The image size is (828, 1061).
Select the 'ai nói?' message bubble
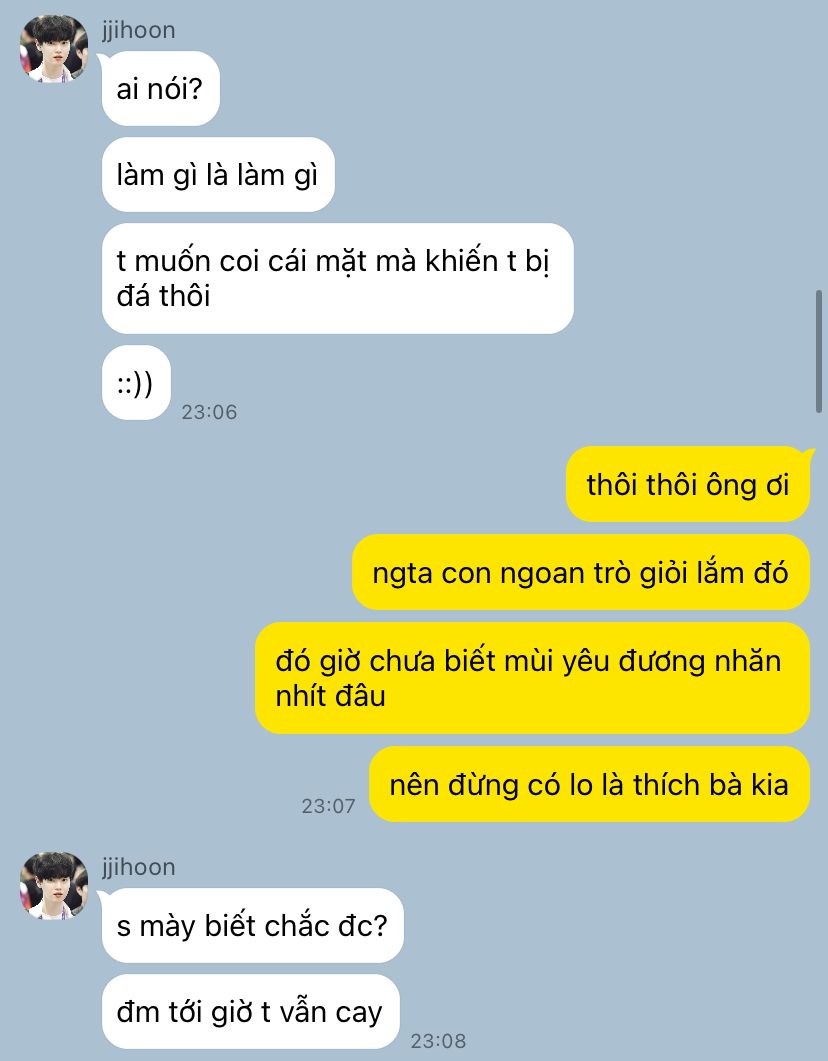click(x=160, y=89)
